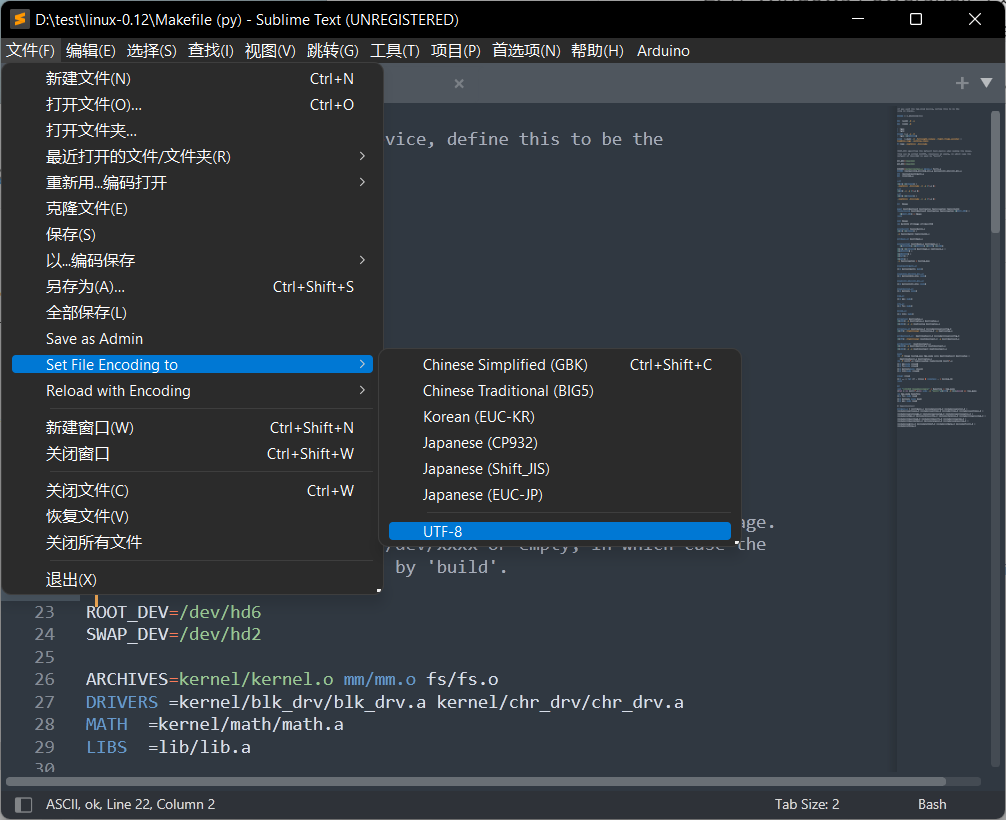
Task: Expand the reopen with encoding submenu arrow
Action: 362,182
